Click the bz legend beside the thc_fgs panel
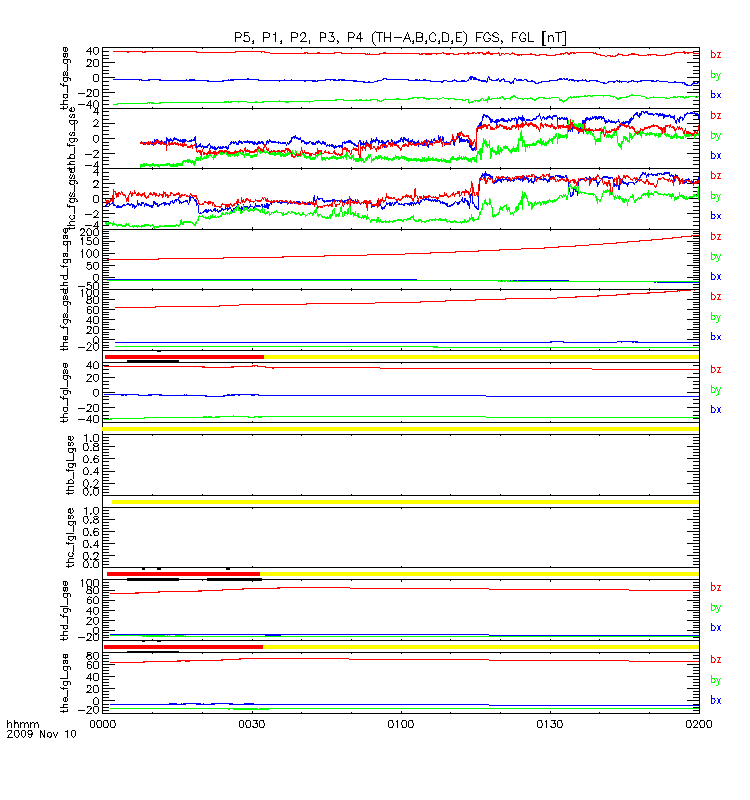Screen dimensions: 750x800 (x=716, y=176)
